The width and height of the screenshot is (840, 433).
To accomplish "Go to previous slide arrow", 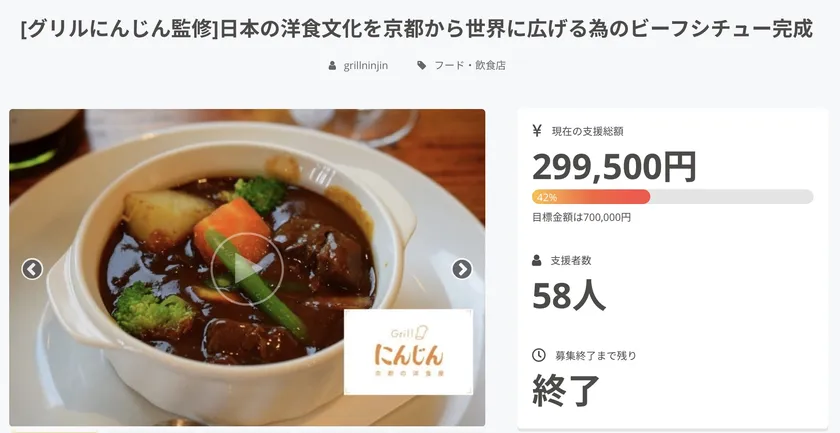I will (x=32, y=269).
